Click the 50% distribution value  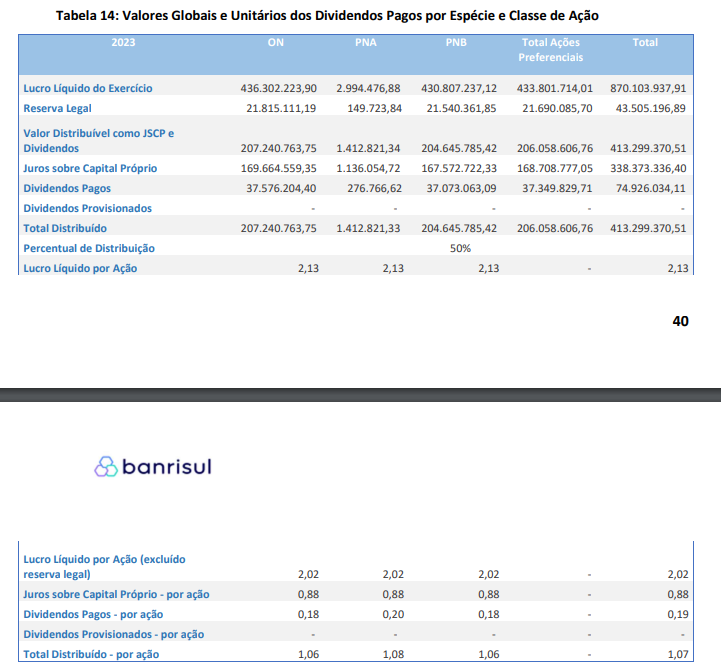click(460, 248)
